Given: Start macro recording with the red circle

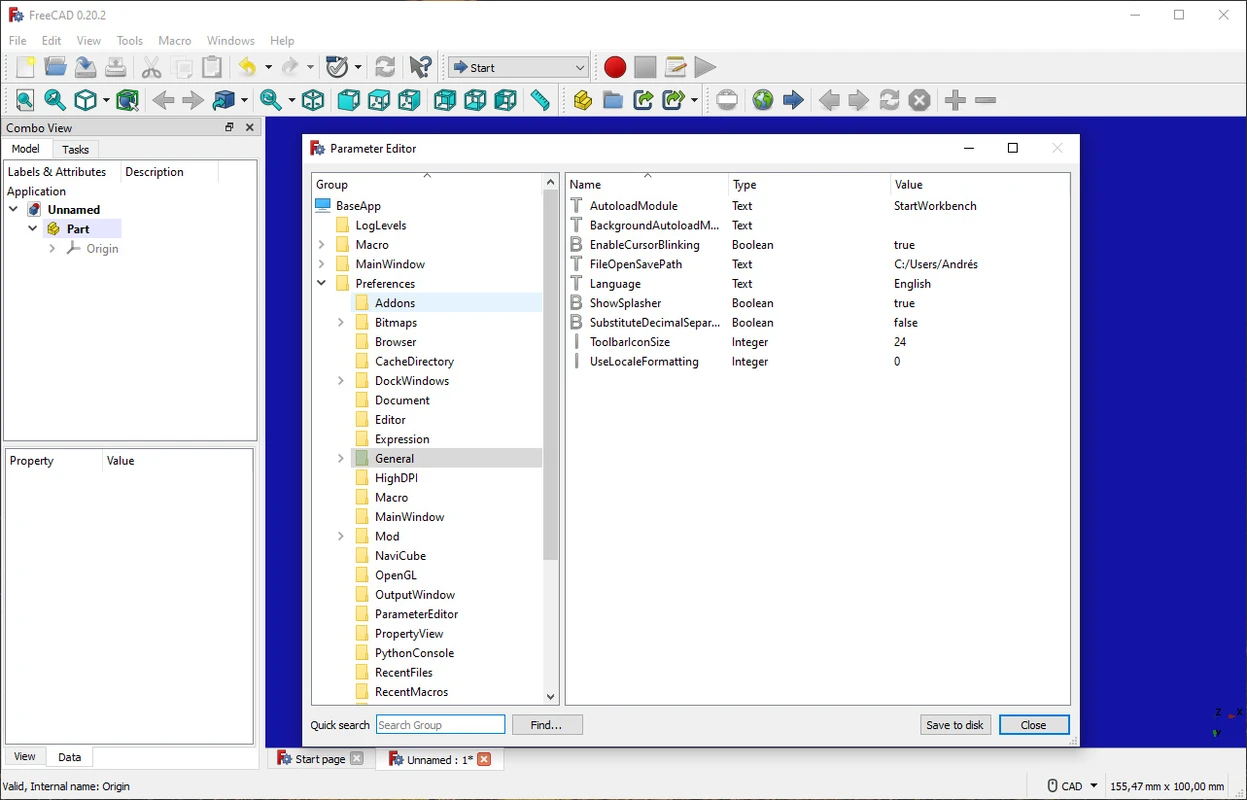Looking at the screenshot, I should point(615,67).
